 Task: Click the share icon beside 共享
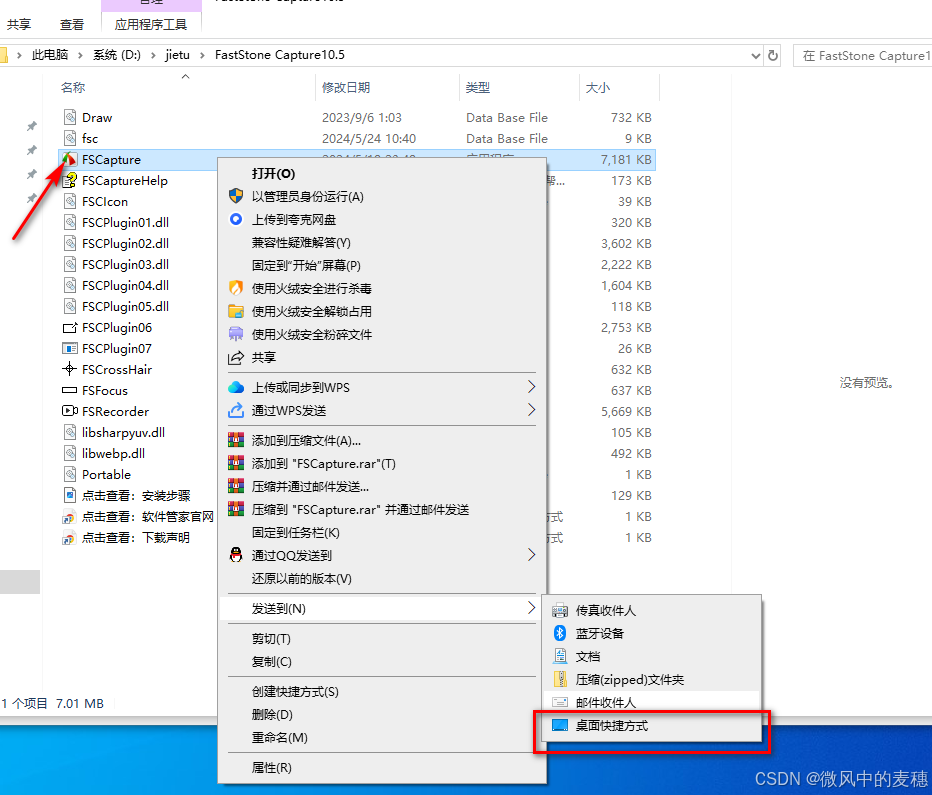236,357
